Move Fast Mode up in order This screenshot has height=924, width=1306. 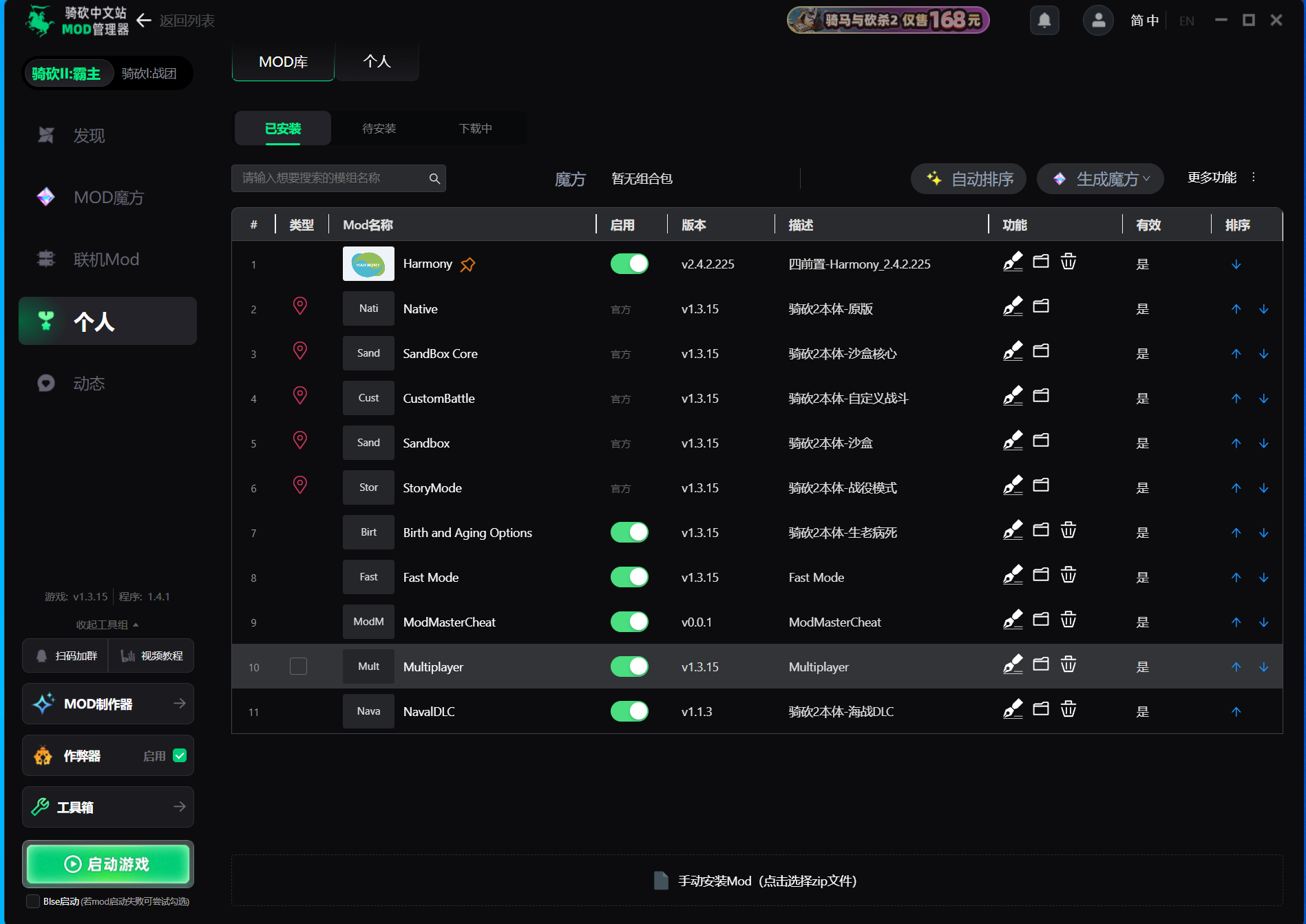tap(1236, 578)
